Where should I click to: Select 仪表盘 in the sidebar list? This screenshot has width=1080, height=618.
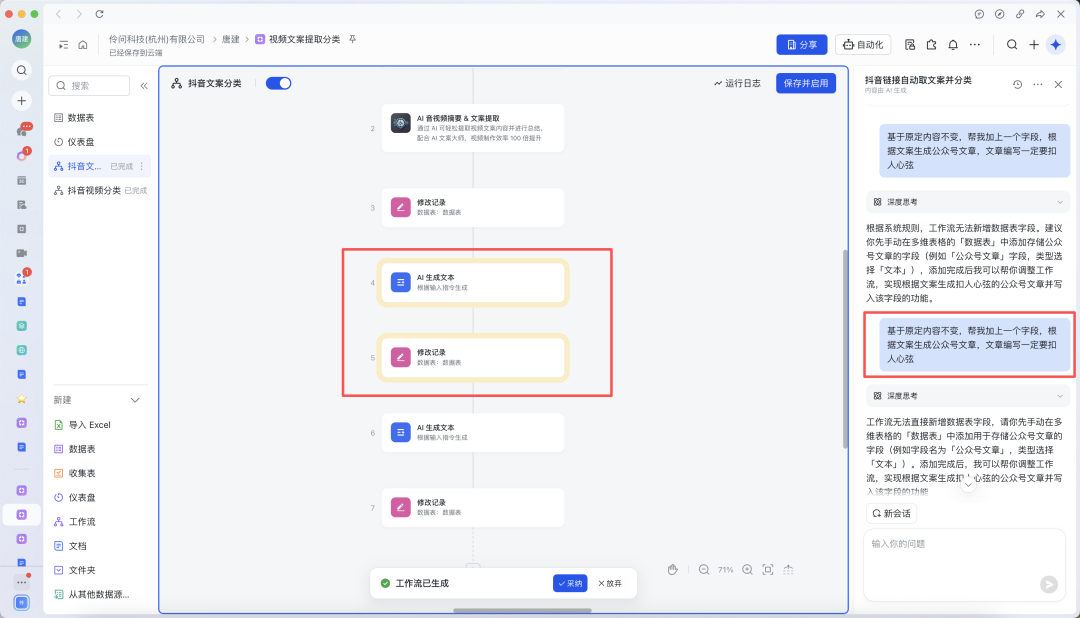[x=82, y=142]
